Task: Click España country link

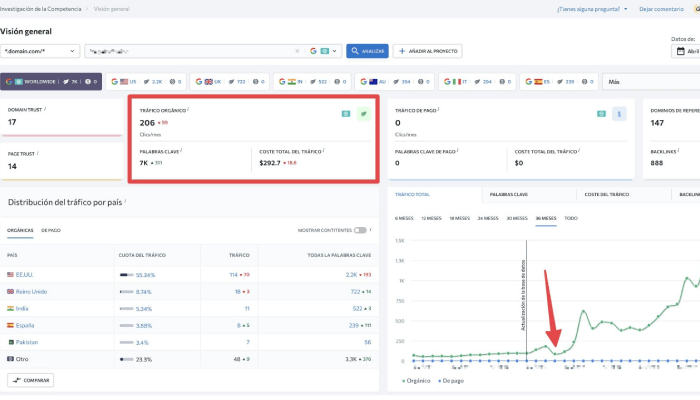Action: pyautogui.click(x=25, y=325)
